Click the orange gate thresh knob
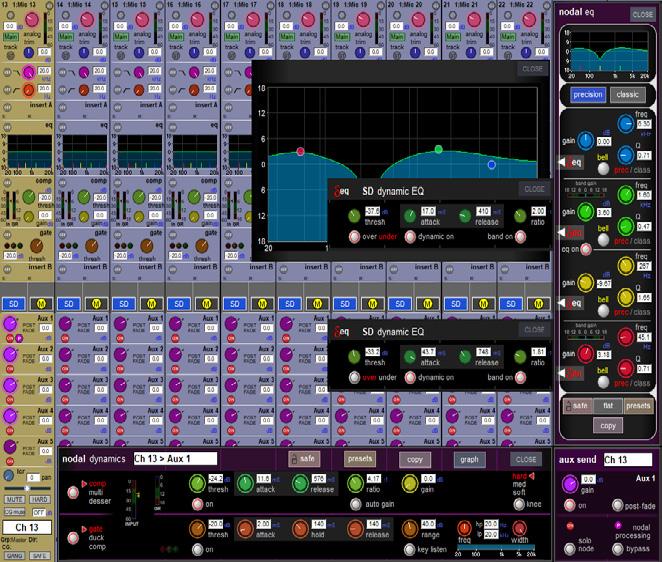The height and width of the screenshot is (562, 662). [197, 529]
